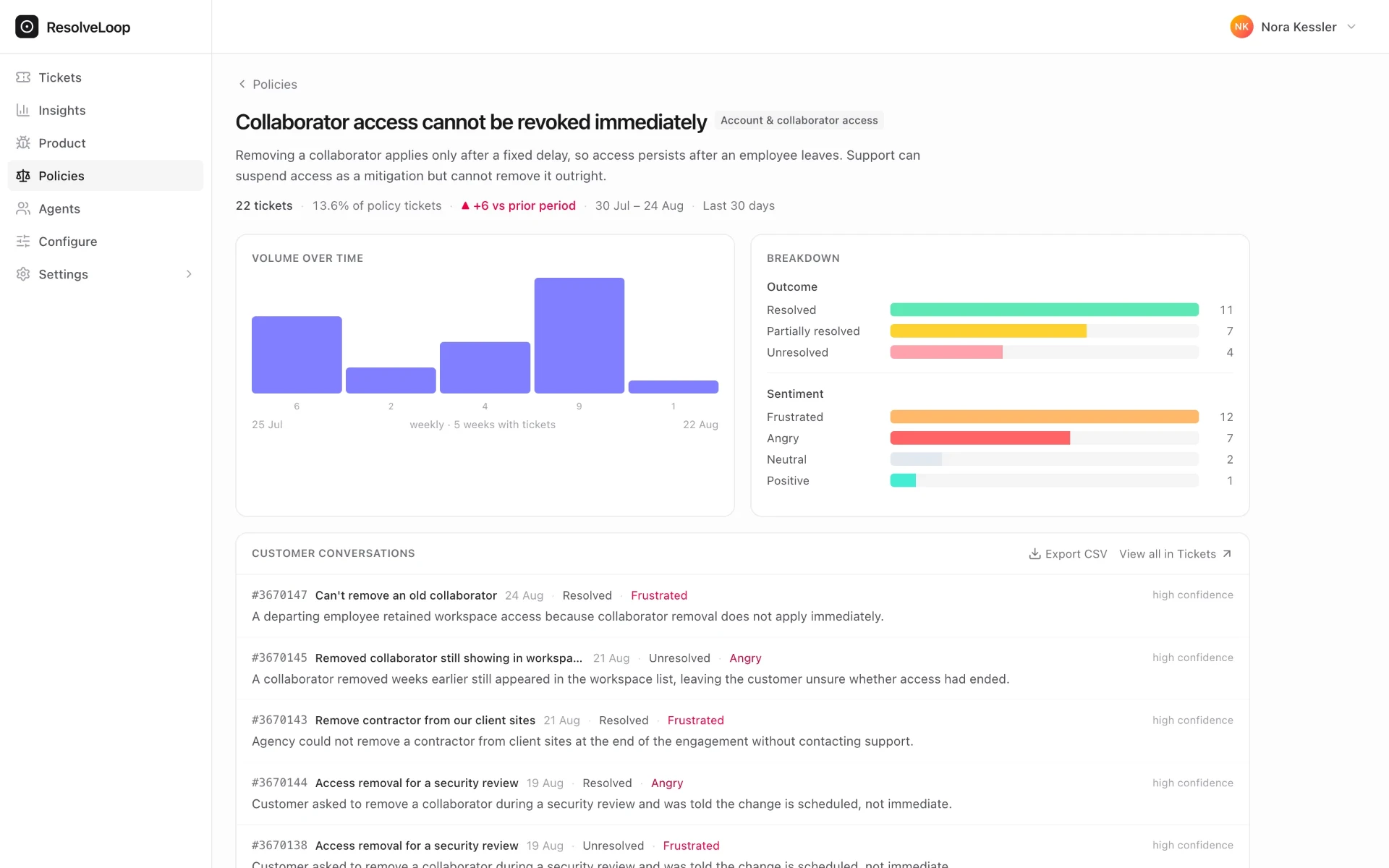Open ticket Removed collaborator still showing in workspace
This screenshot has height=868, width=1389.
click(x=449, y=658)
